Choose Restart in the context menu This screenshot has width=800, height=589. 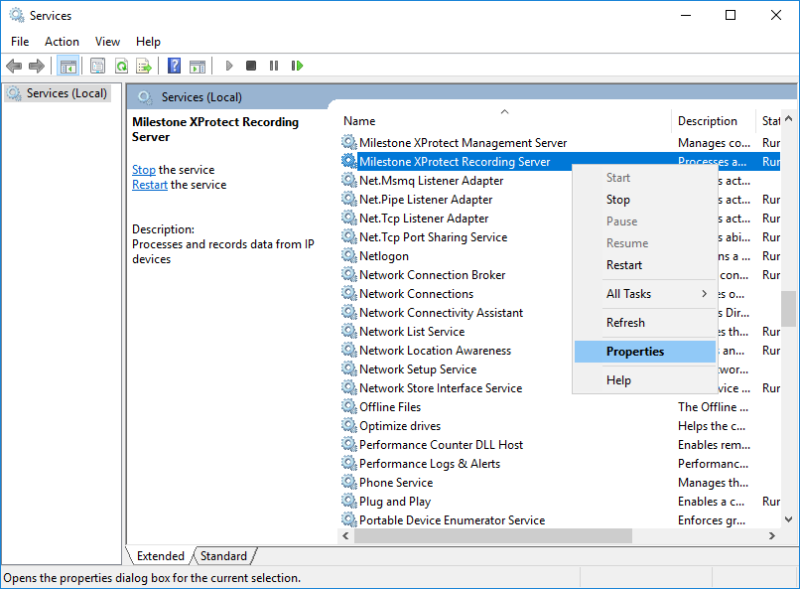(645, 265)
